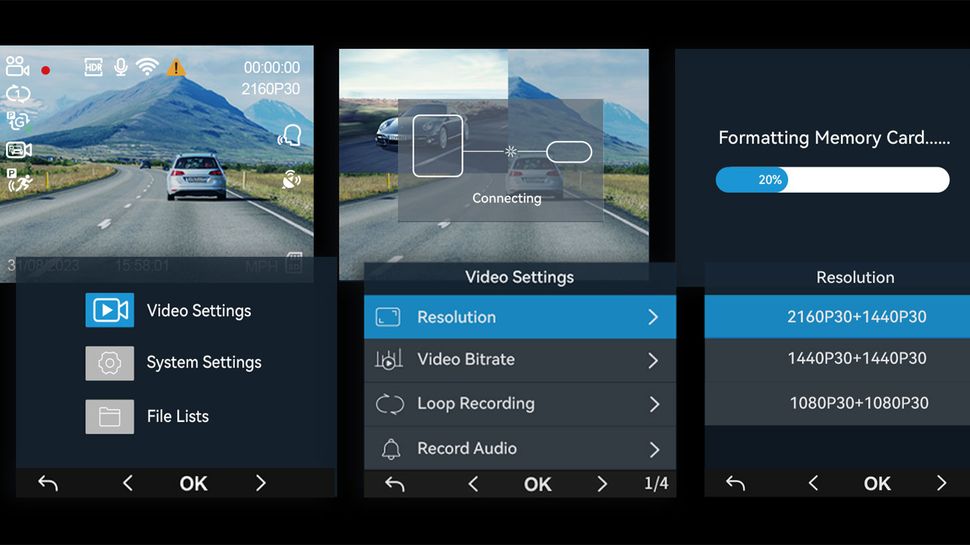Select the Loop Recording row
Screen dimensions: 970x545
[520, 404]
